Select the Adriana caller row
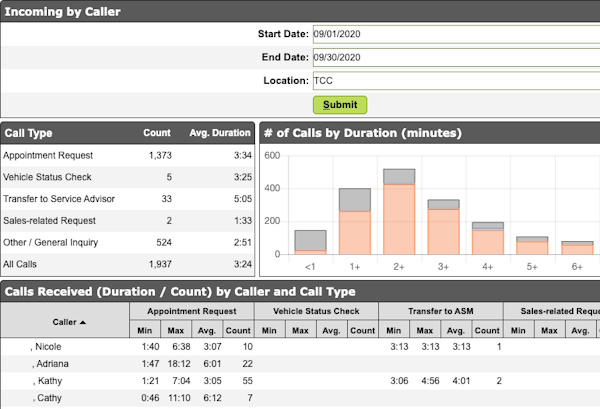Image resolution: width=600 pixels, height=409 pixels. point(51,364)
